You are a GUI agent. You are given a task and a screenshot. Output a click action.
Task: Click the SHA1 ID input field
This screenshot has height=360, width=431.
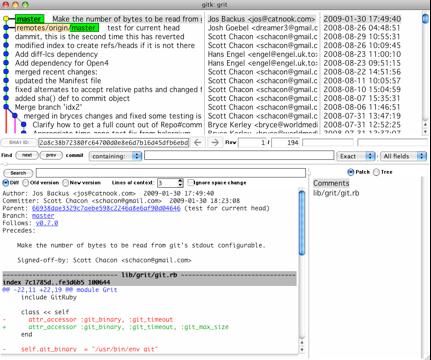click(114, 143)
